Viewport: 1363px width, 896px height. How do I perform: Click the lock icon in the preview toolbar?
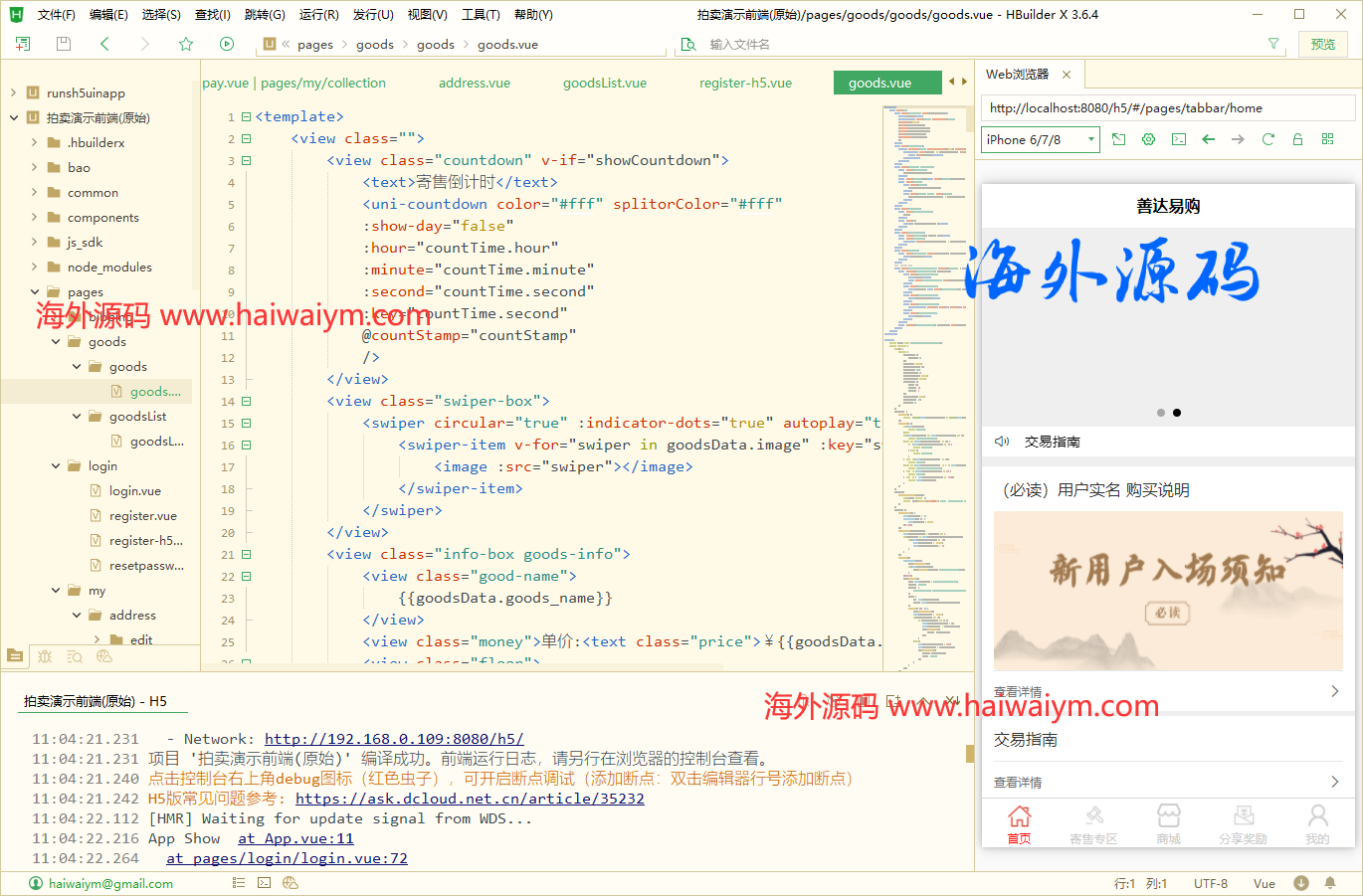(x=1297, y=139)
